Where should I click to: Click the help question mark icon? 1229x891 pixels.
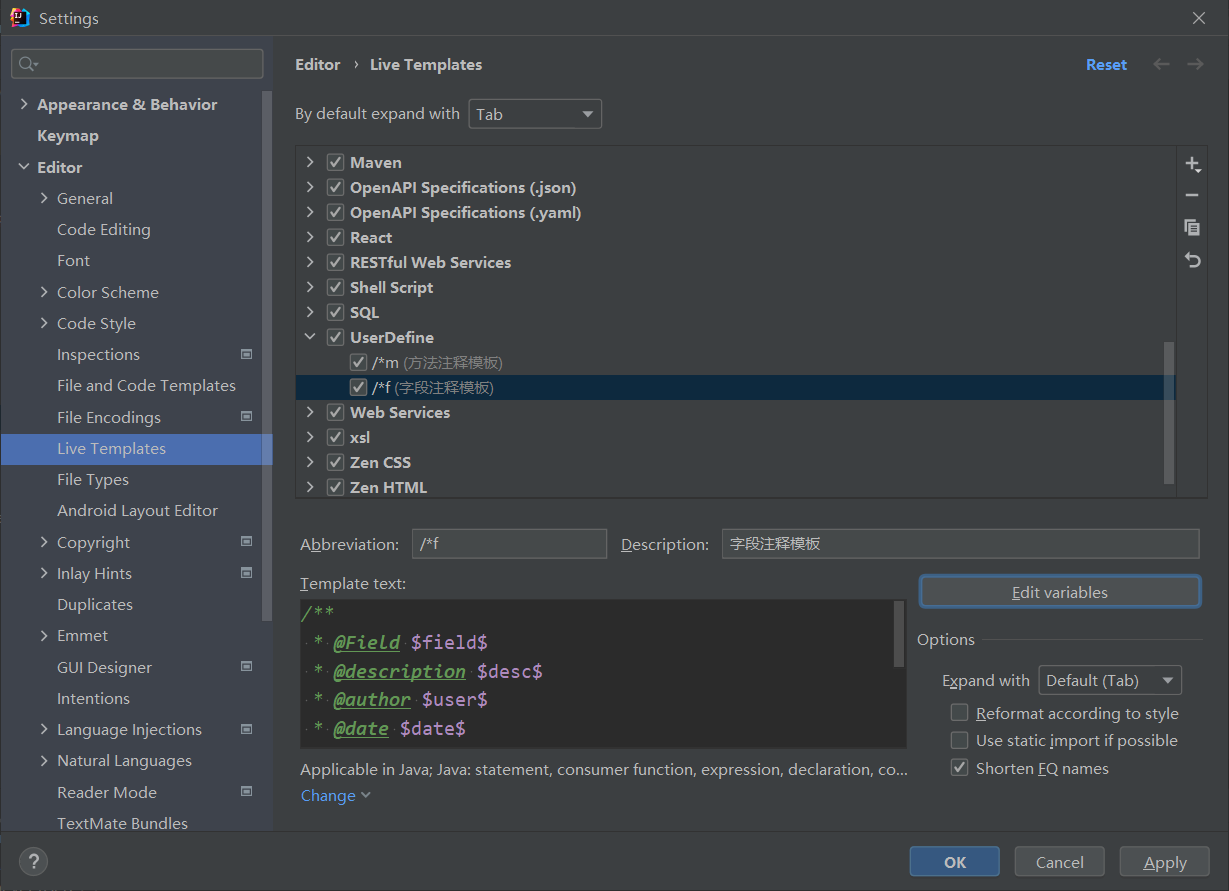click(x=33, y=861)
